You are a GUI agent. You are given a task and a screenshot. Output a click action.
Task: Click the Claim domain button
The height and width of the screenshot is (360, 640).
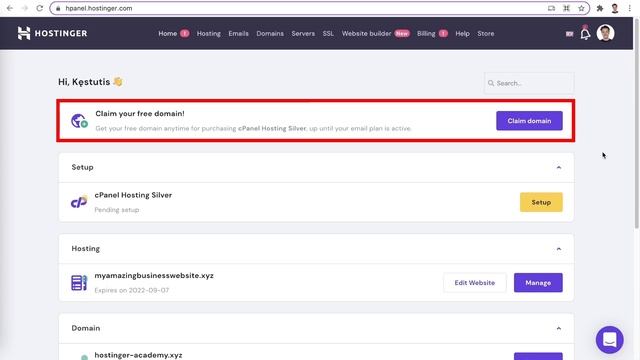(529, 121)
